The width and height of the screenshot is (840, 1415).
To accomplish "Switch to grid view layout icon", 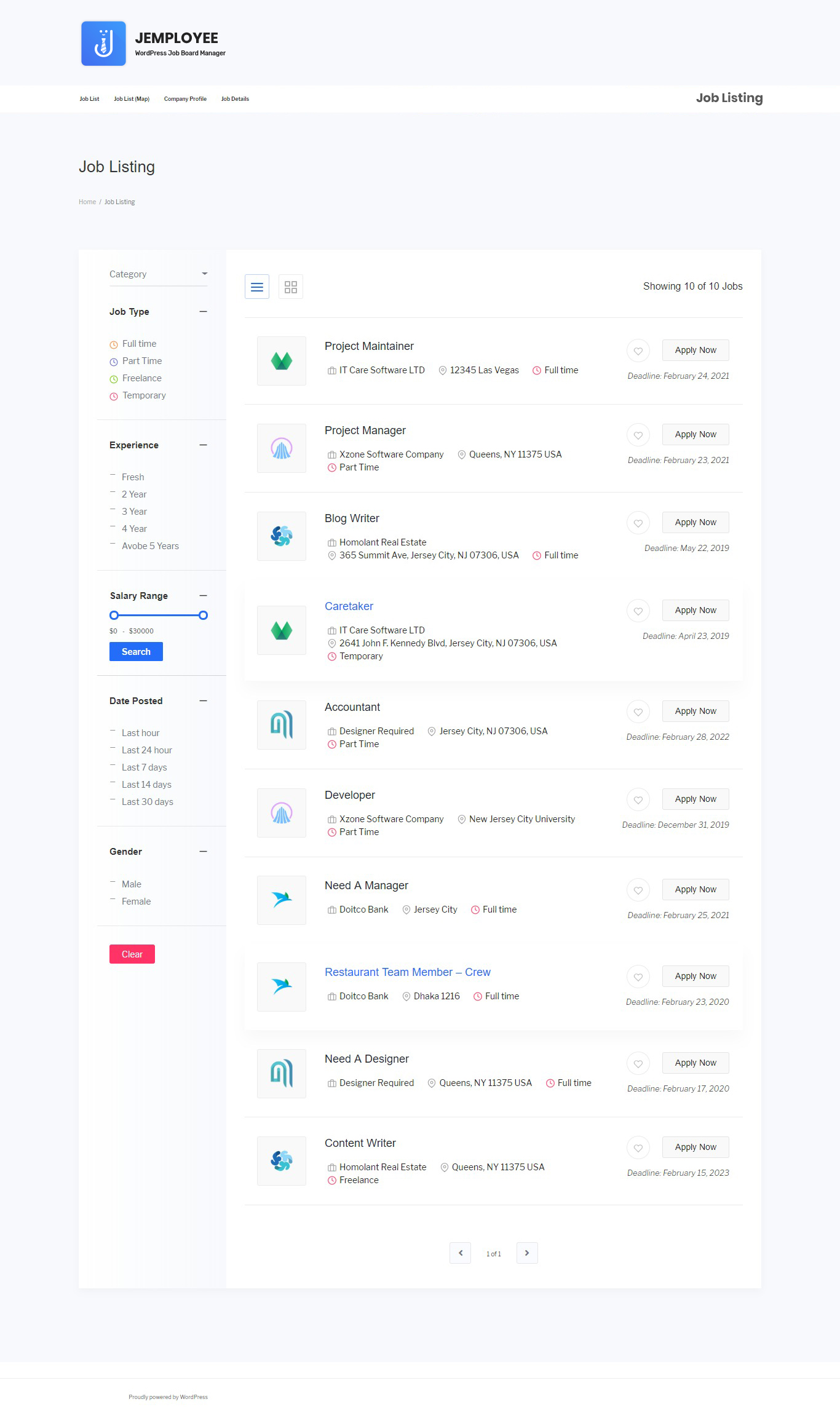I will [291, 287].
